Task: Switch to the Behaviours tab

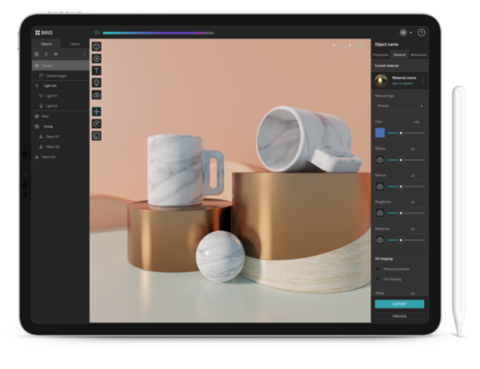Action: (x=419, y=55)
